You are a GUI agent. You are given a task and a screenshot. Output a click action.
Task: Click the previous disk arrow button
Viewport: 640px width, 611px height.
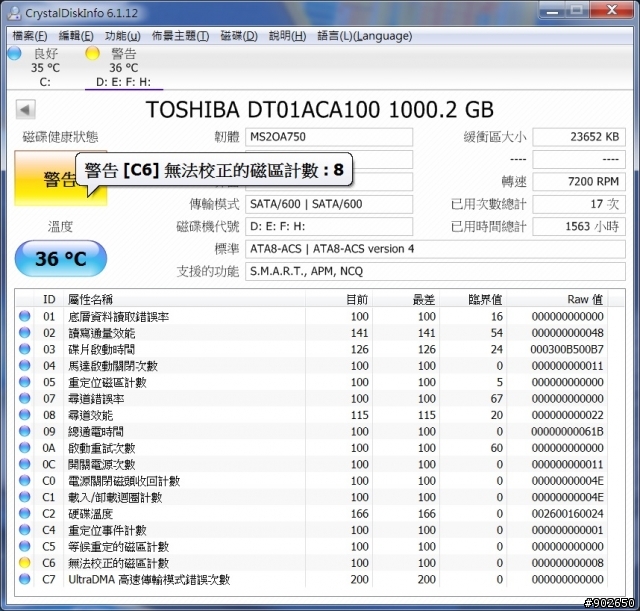click(x=25, y=109)
